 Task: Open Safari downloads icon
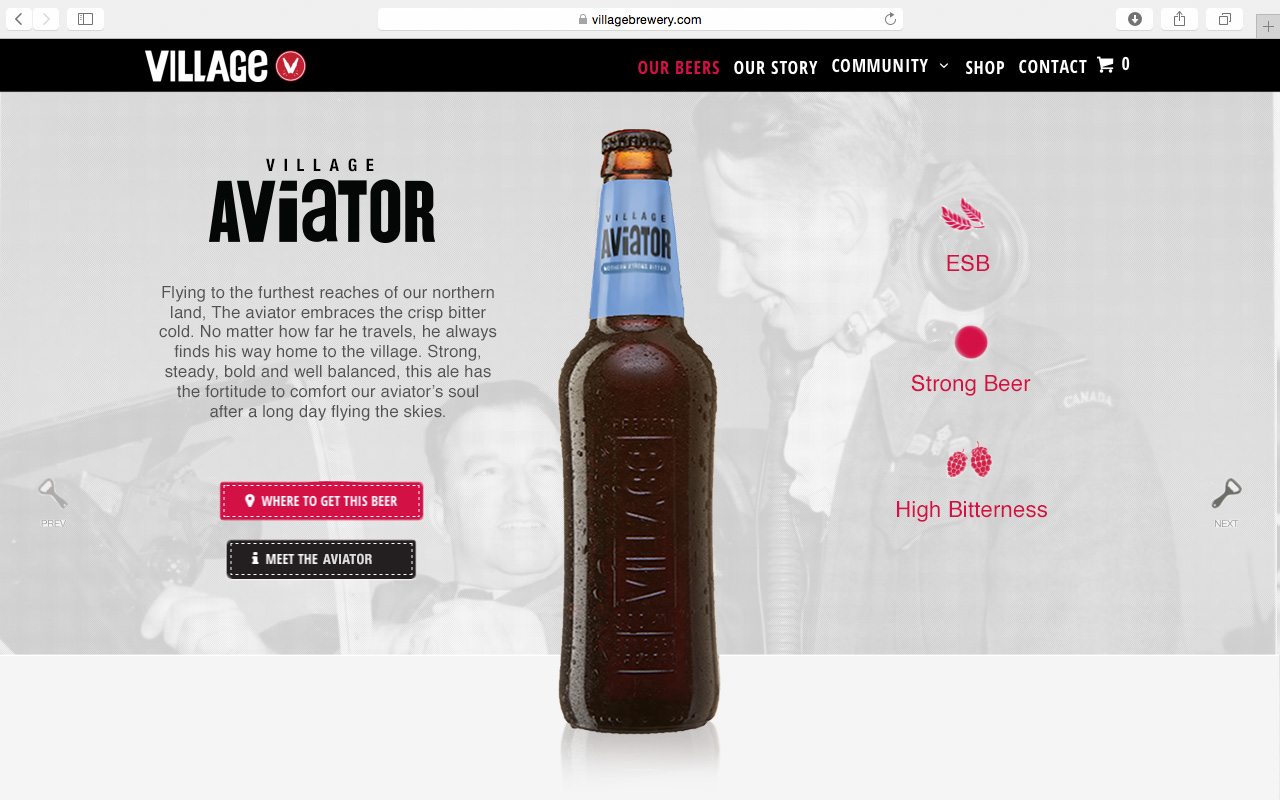pos(1134,19)
